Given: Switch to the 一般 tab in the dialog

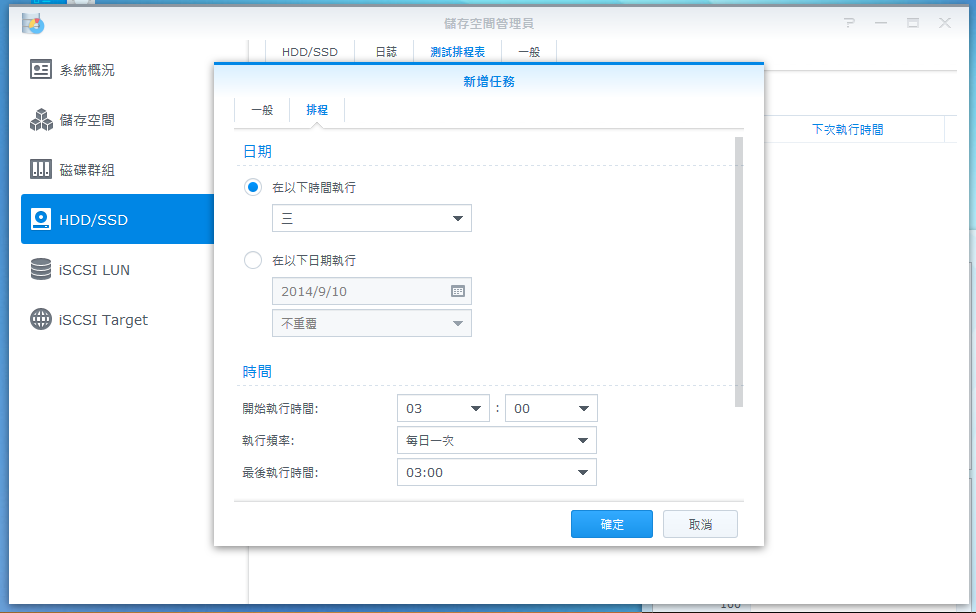Looking at the screenshot, I should (x=262, y=110).
